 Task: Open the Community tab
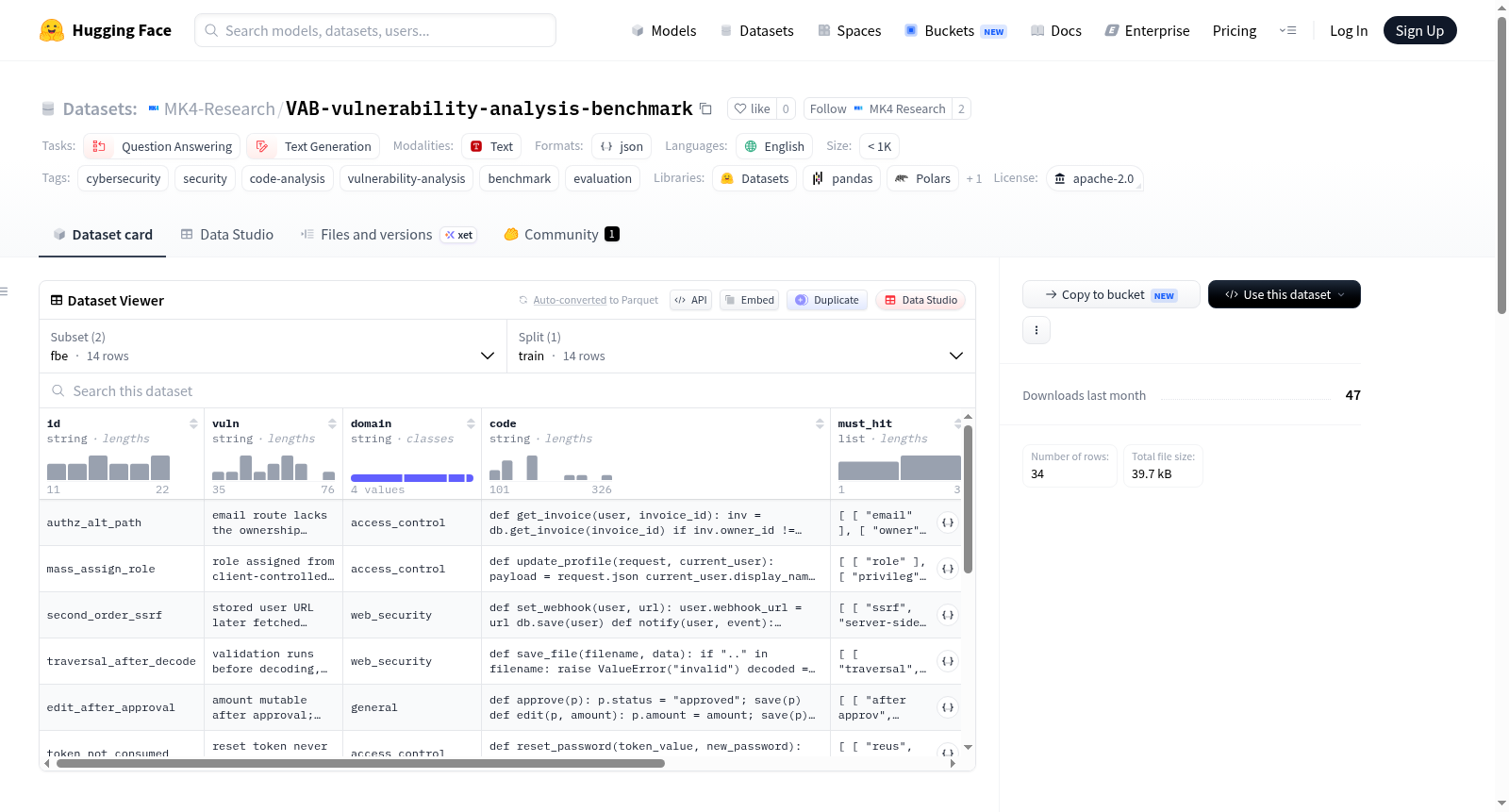(x=561, y=234)
